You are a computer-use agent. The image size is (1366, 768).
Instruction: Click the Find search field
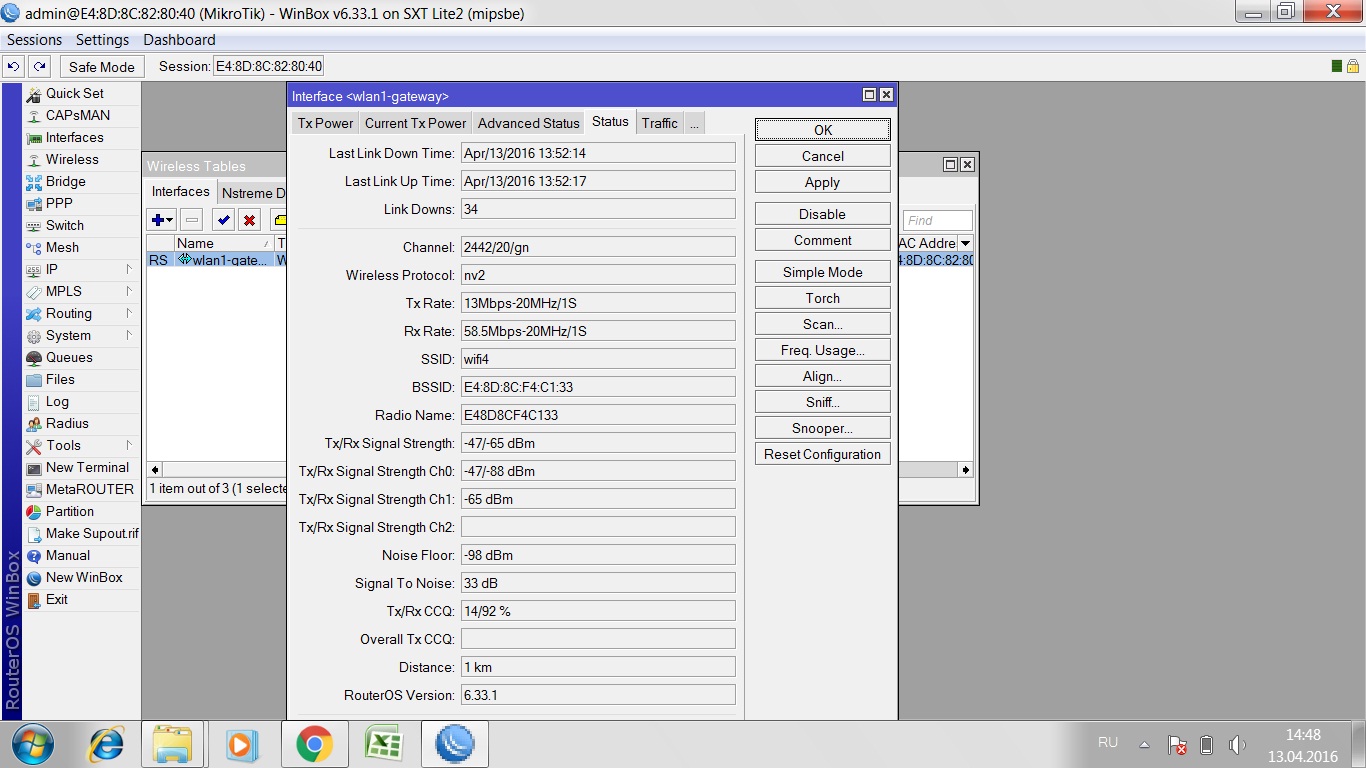(x=937, y=220)
